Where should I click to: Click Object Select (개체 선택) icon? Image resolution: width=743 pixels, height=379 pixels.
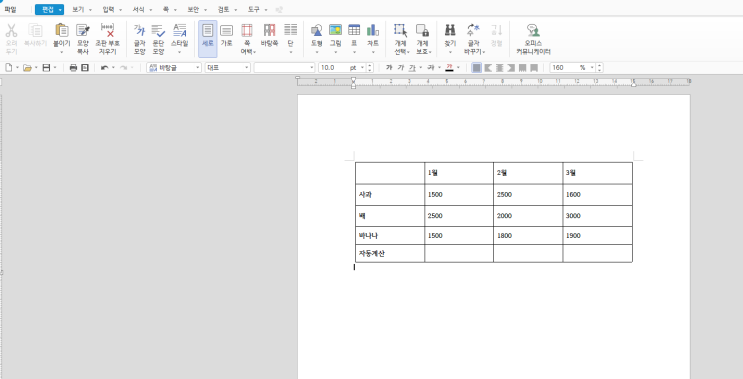(400, 30)
